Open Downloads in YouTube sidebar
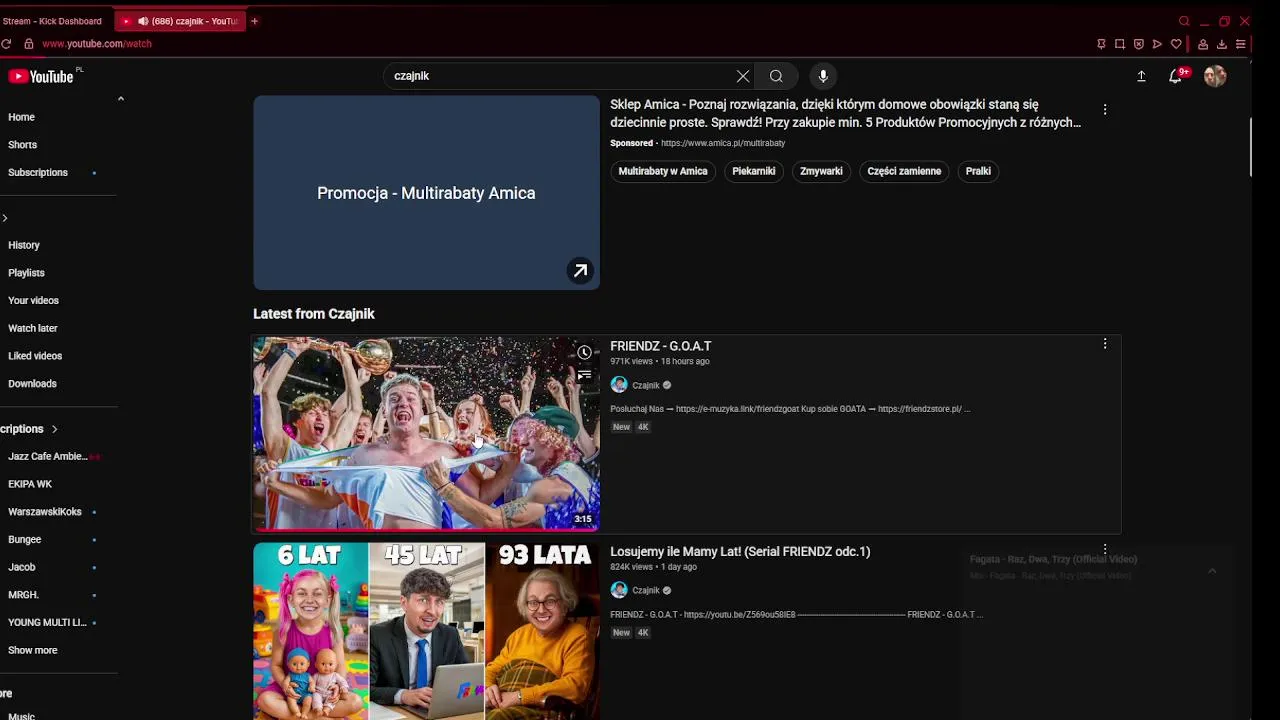 click(x=33, y=384)
